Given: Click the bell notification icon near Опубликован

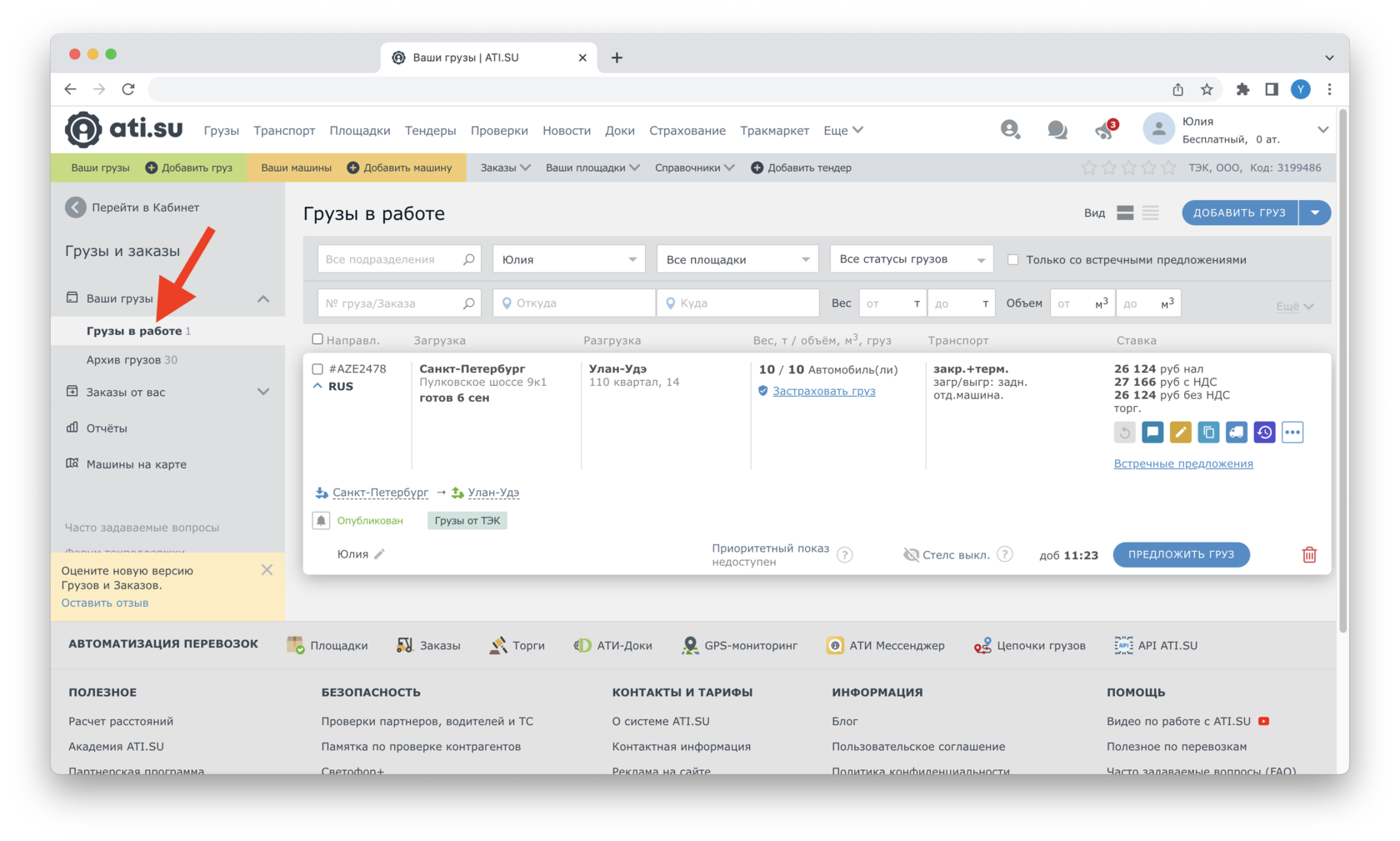Looking at the screenshot, I should tap(321, 520).
